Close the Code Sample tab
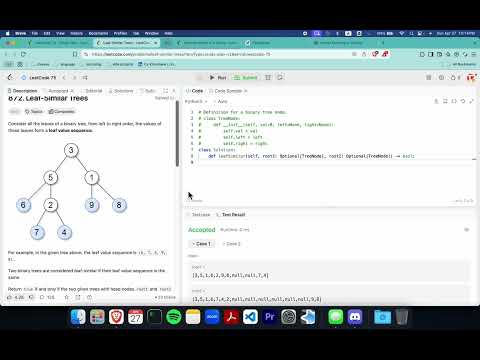 (x=246, y=91)
